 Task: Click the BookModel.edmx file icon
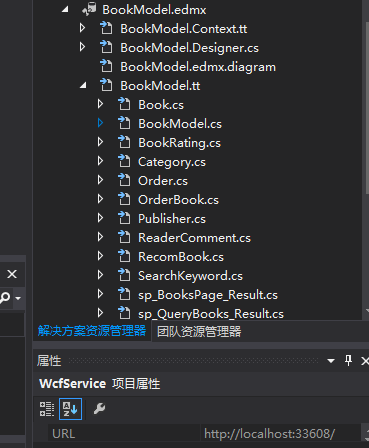89,9
